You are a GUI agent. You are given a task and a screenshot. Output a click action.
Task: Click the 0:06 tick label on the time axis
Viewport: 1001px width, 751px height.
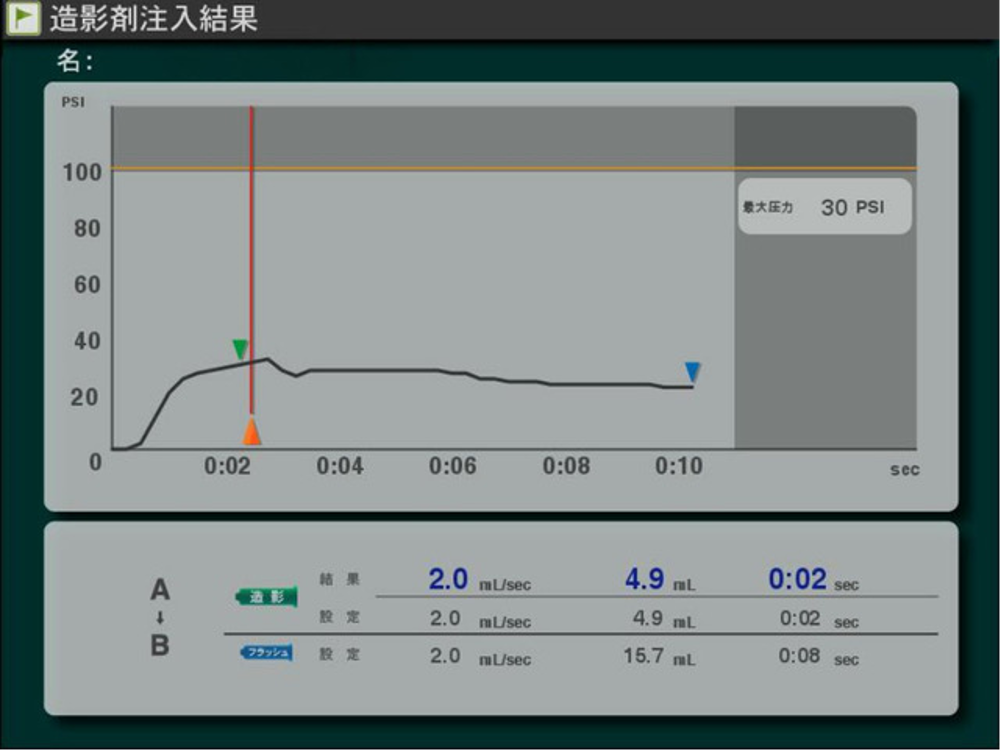(453, 466)
